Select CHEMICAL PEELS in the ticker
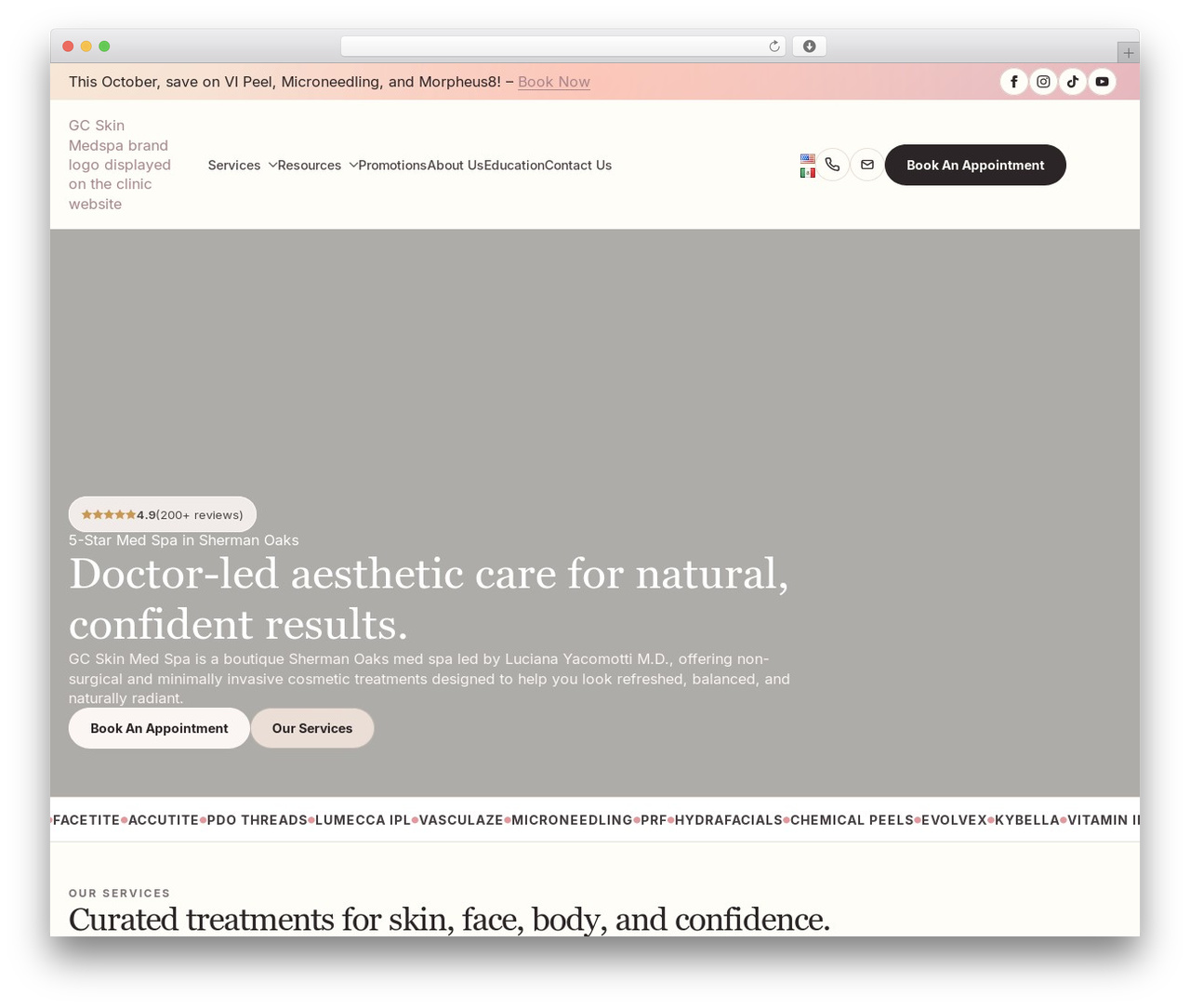 click(x=852, y=820)
